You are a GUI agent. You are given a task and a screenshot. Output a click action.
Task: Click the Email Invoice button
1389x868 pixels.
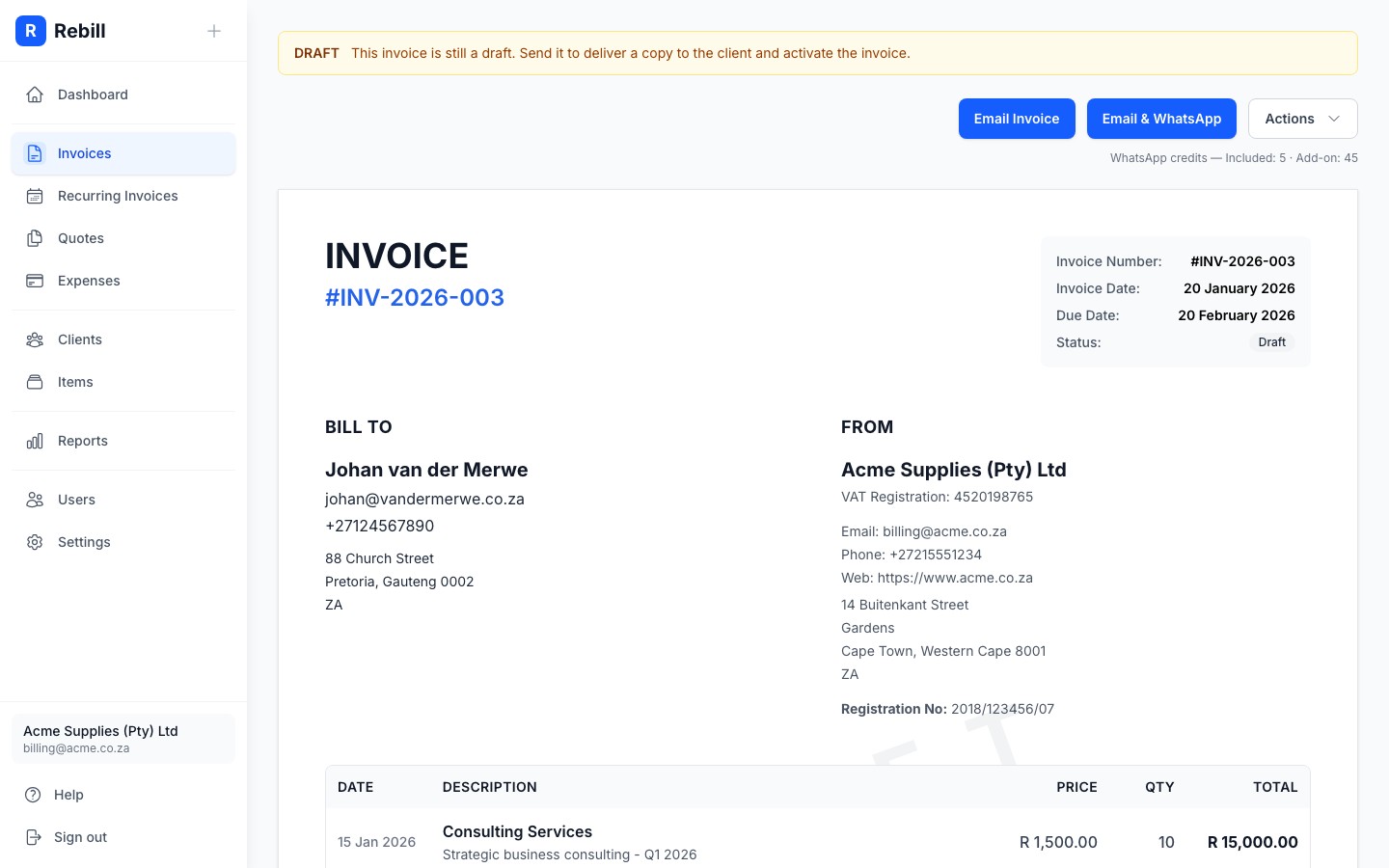click(1017, 119)
